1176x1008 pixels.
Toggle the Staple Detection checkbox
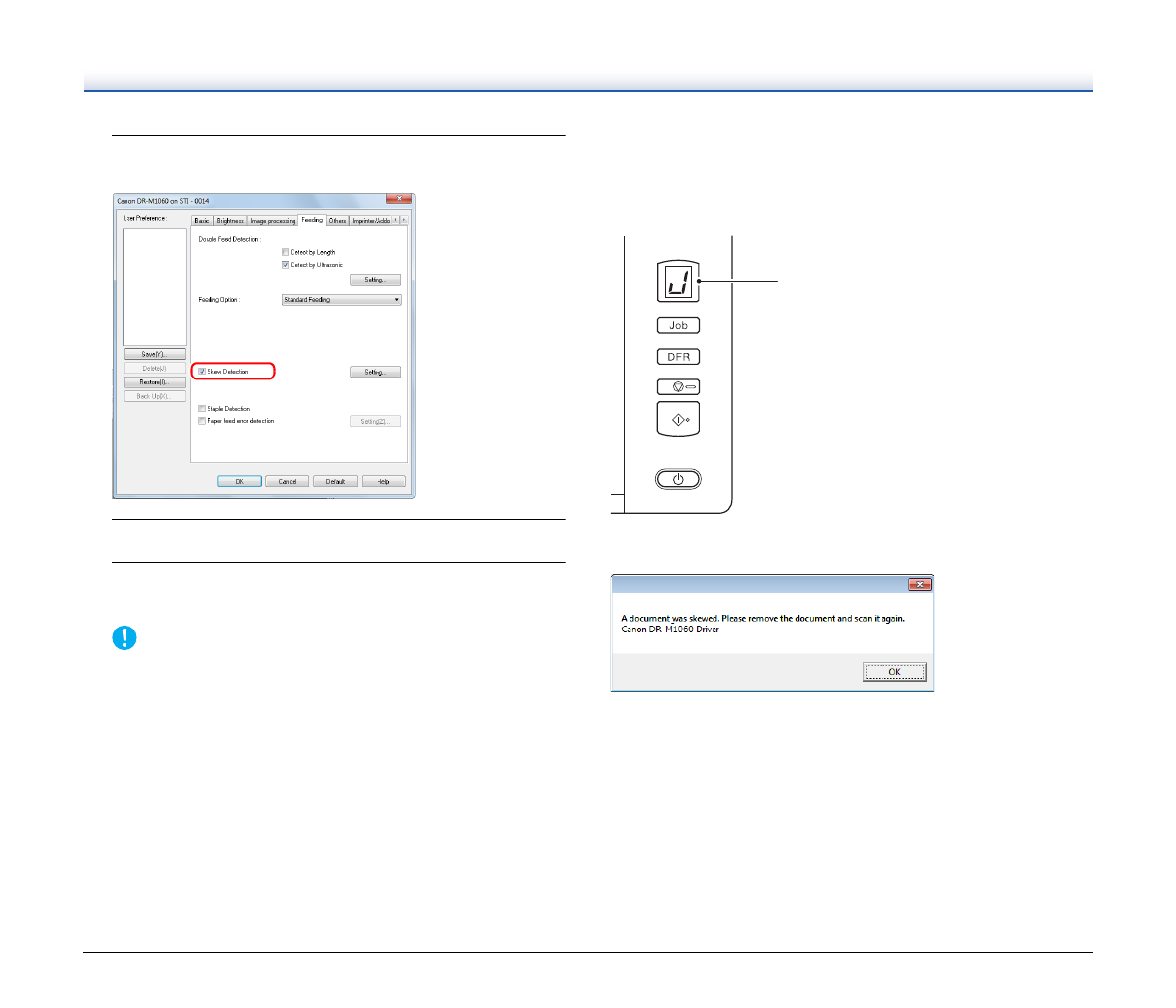point(203,409)
